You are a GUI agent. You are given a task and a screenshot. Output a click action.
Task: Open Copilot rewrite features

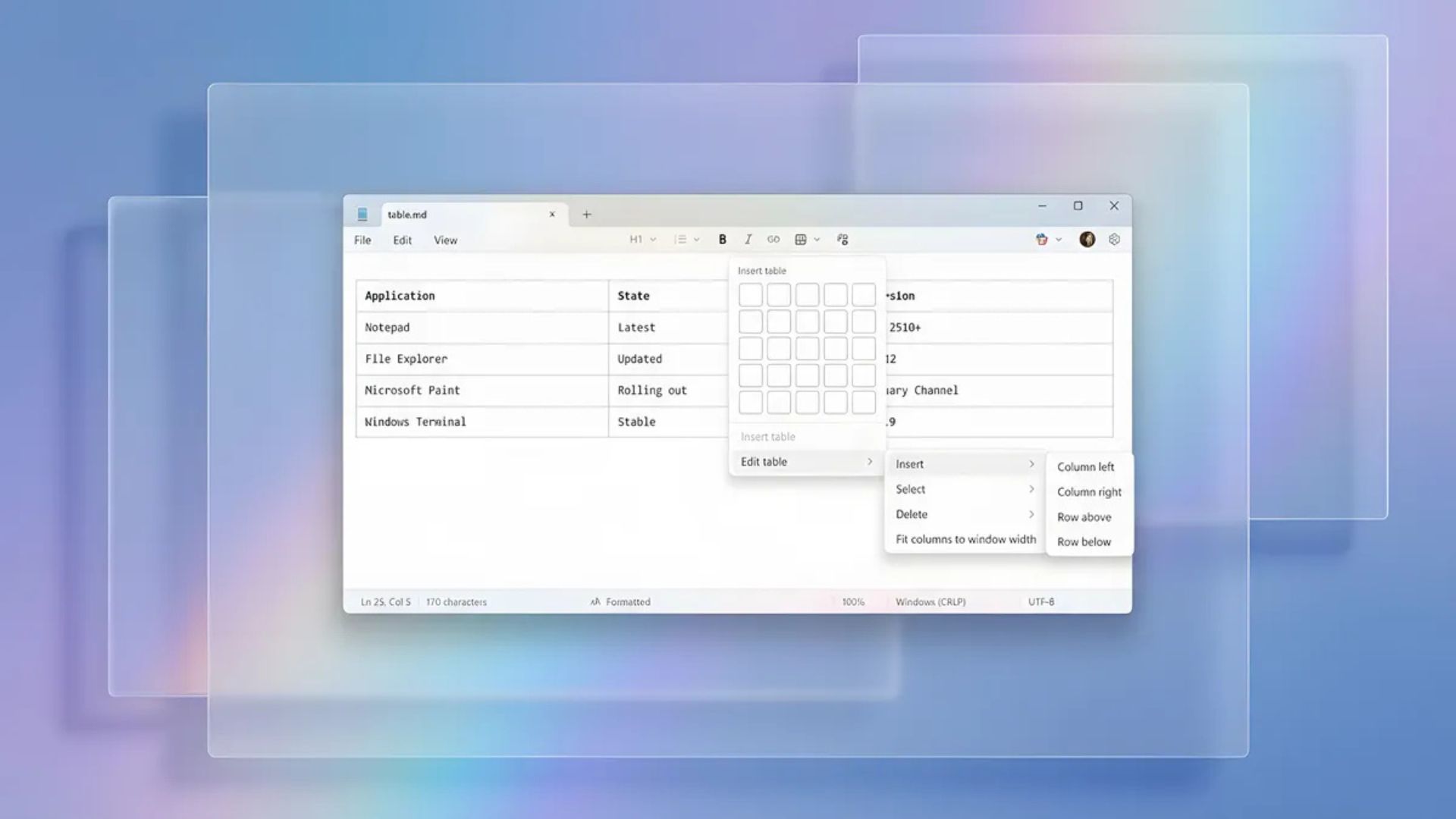[x=1041, y=239]
